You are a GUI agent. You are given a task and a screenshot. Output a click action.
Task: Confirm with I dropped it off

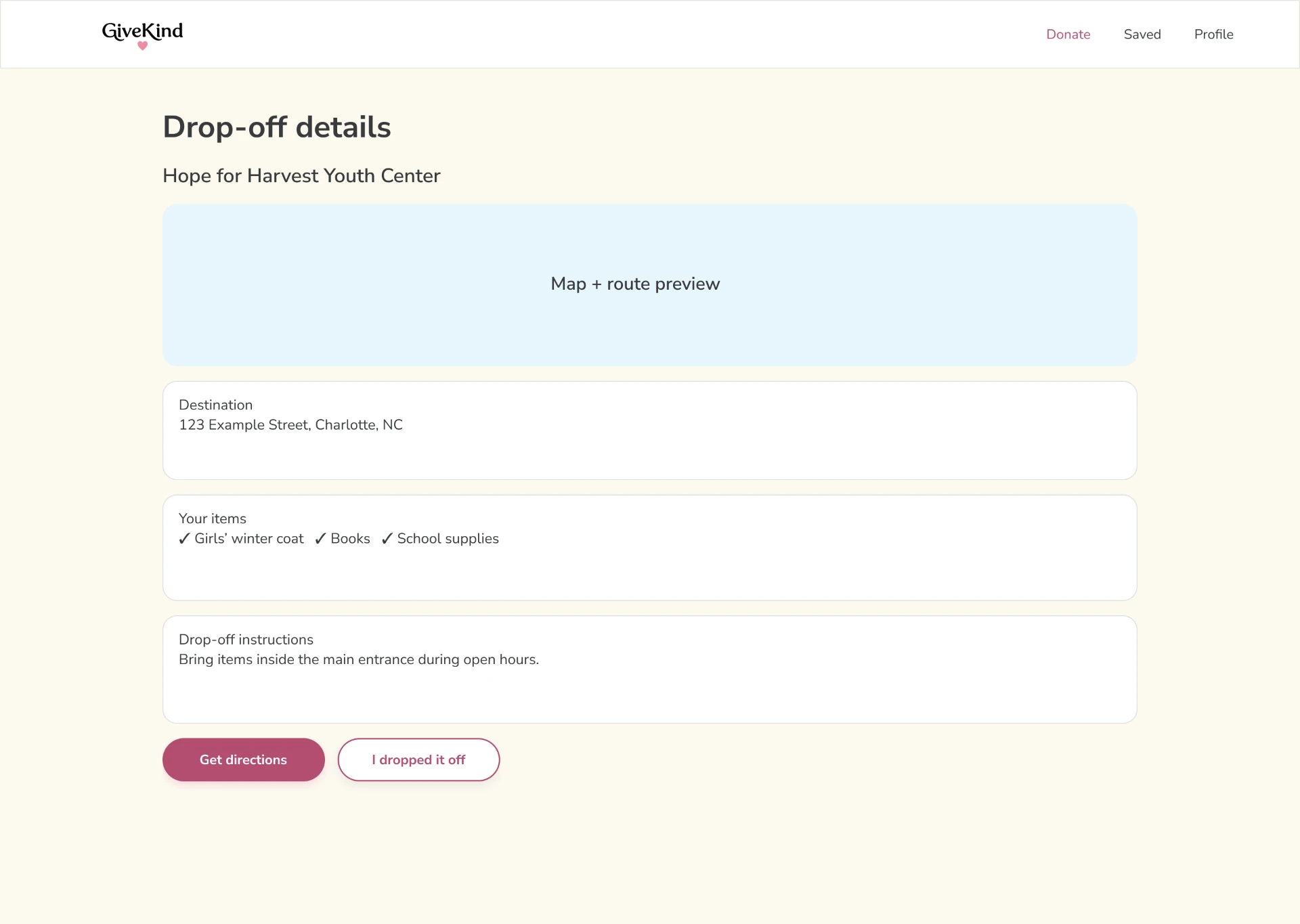[418, 760]
